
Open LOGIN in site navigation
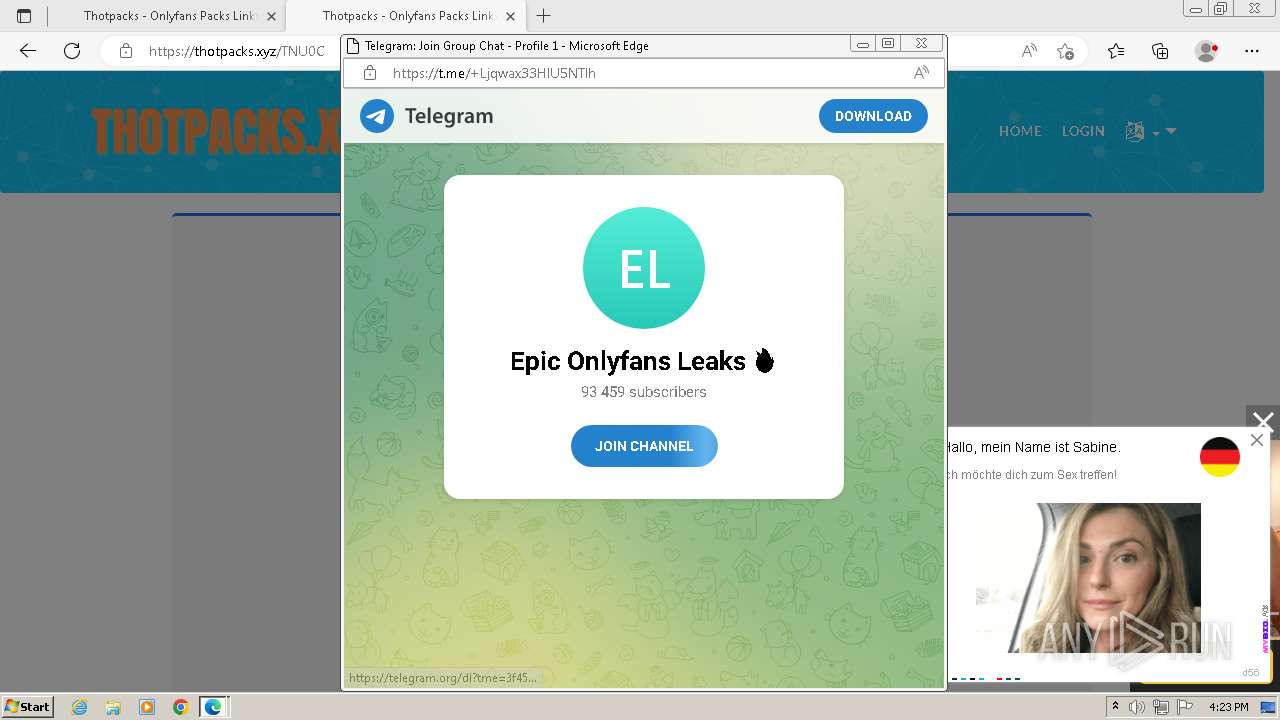coord(1083,131)
